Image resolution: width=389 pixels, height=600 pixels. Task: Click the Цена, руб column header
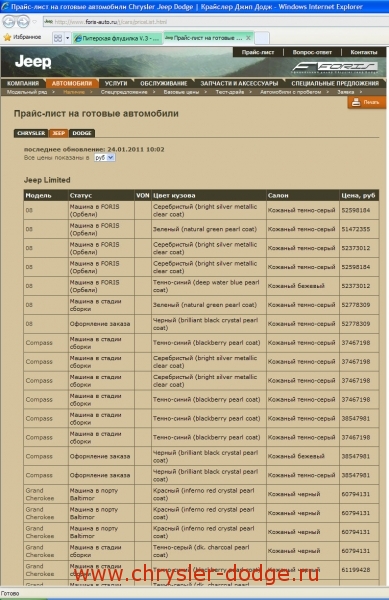pos(358,196)
